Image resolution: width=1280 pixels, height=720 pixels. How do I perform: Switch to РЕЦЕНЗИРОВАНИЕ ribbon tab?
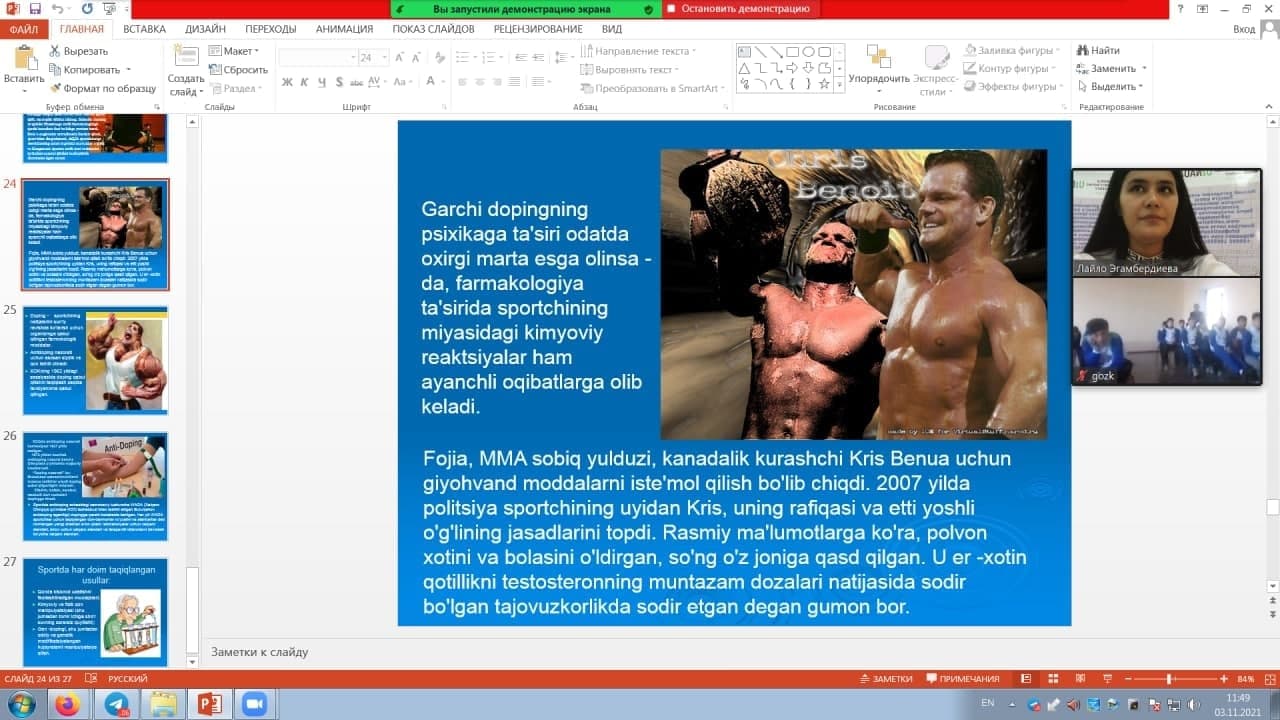click(538, 29)
